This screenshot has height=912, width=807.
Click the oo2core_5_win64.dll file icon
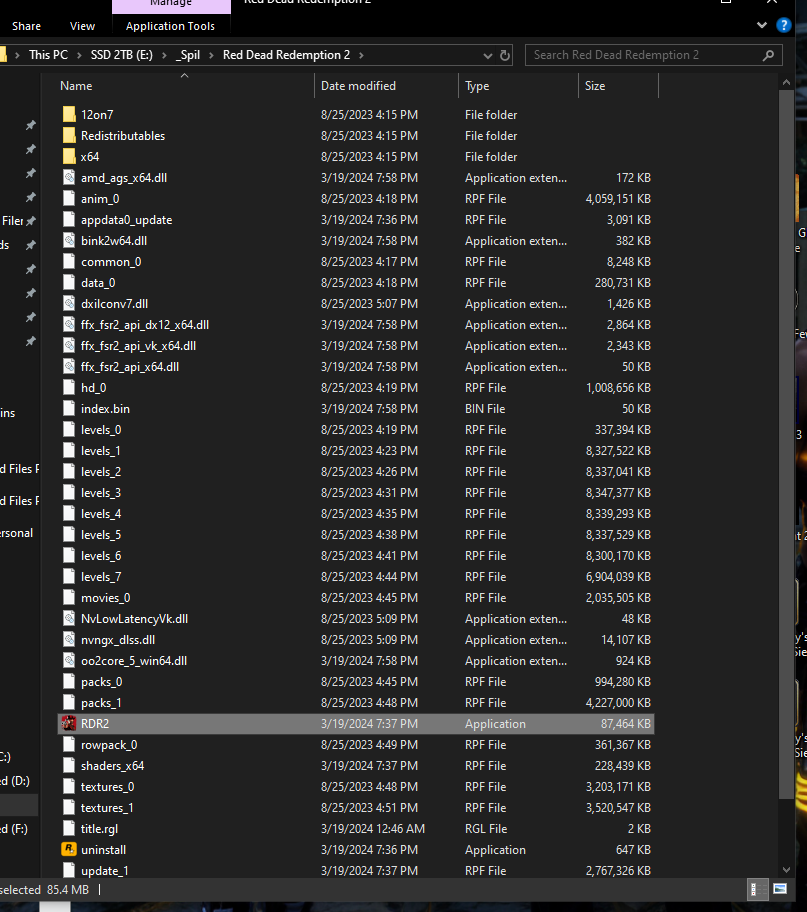pyautogui.click(x=69, y=661)
